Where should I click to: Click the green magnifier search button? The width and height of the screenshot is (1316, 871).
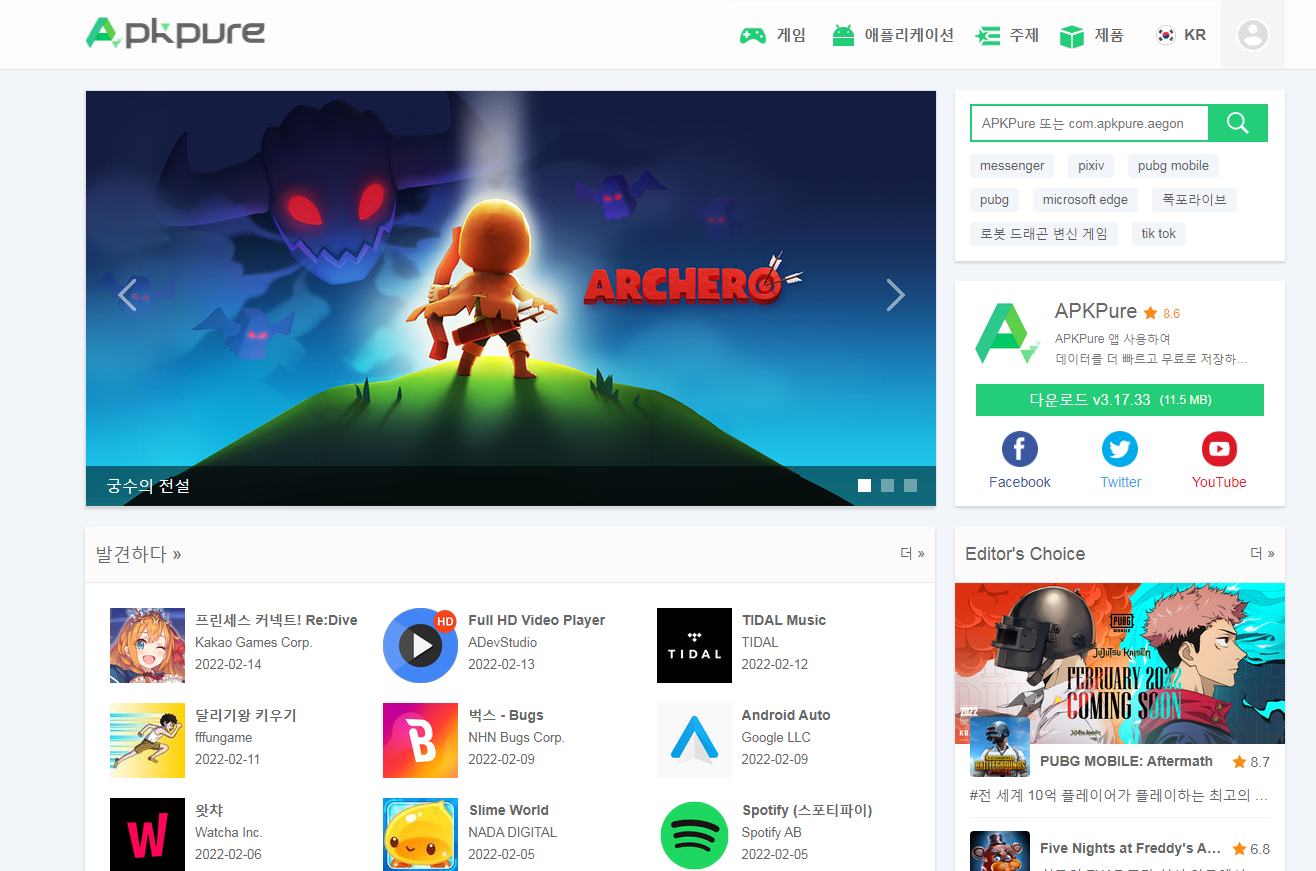pyautogui.click(x=1238, y=123)
